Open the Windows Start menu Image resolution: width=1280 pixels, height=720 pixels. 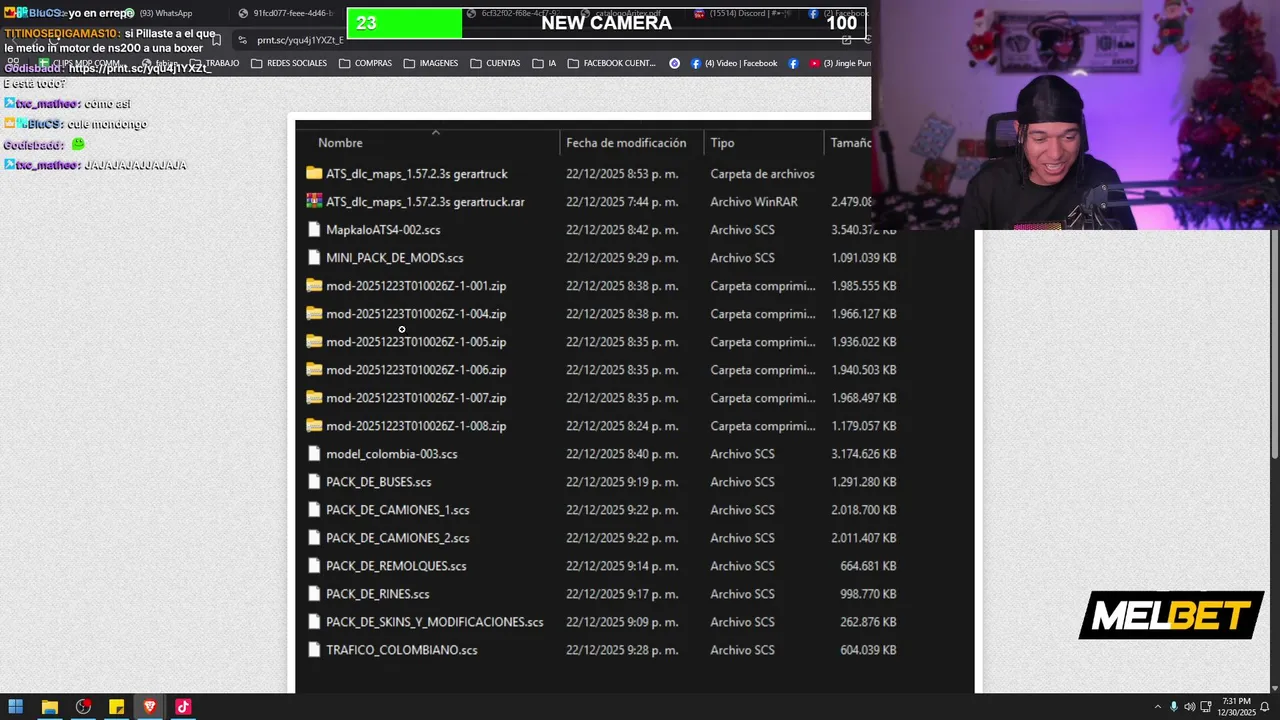(16, 707)
